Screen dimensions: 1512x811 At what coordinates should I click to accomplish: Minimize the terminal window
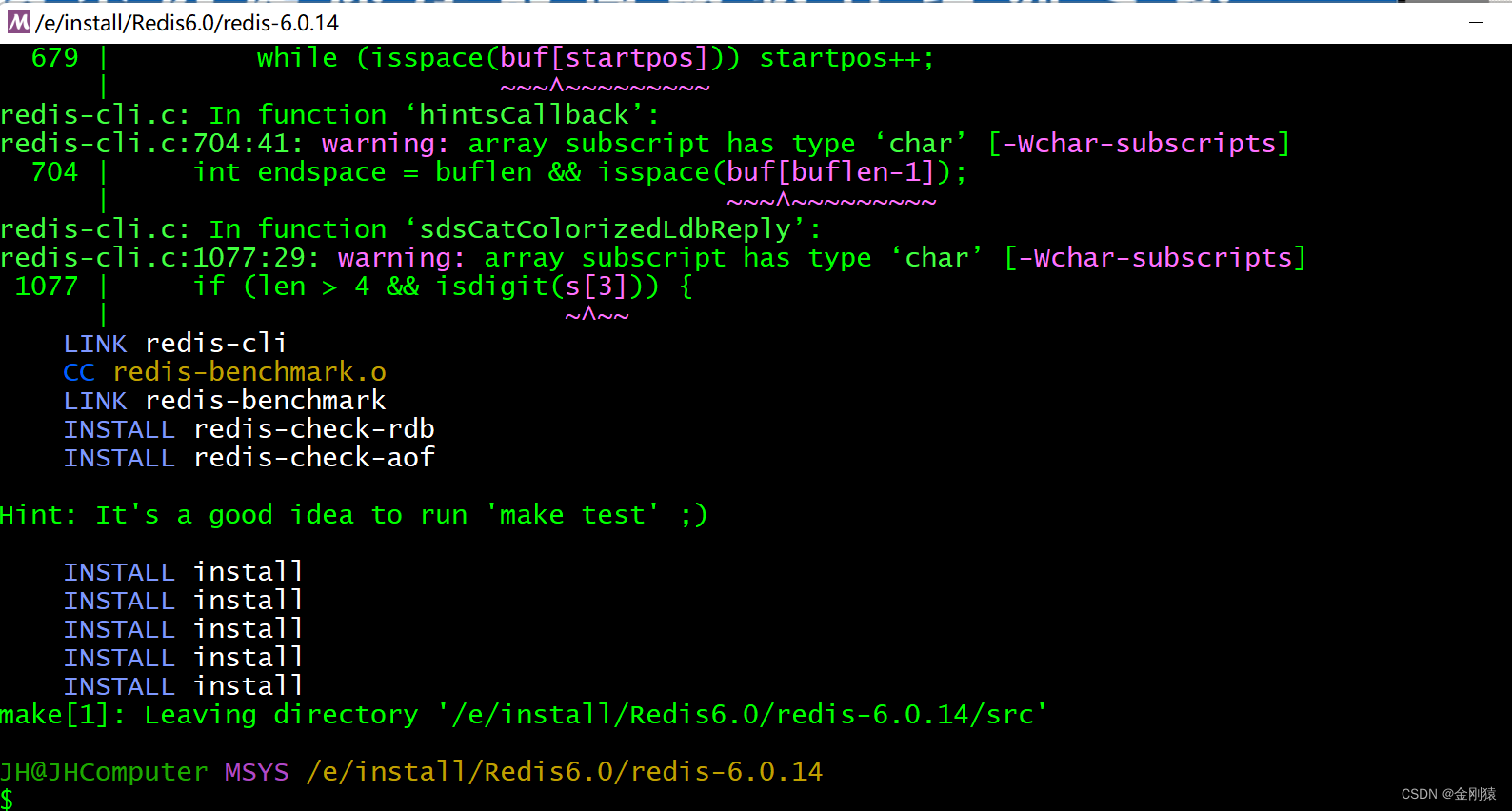(x=1477, y=22)
